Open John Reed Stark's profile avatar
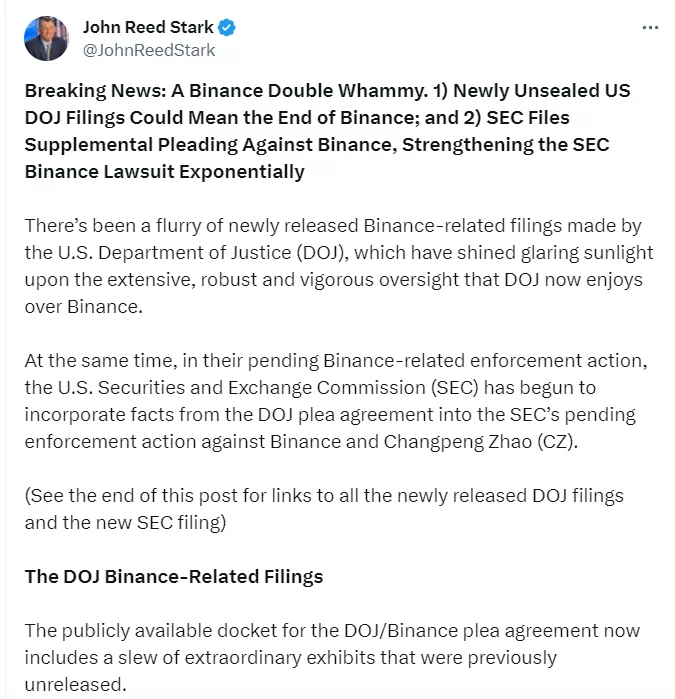675x699 pixels. click(x=46, y=38)
